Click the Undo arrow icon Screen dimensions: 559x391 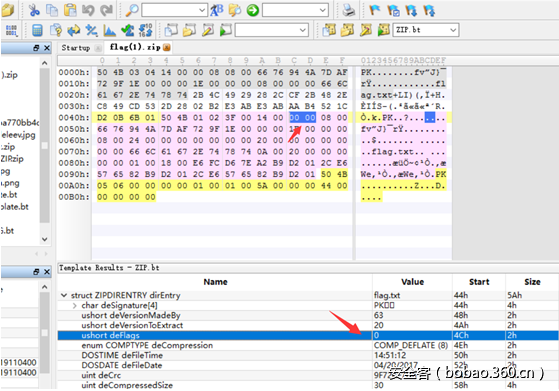tap(88, 10)
